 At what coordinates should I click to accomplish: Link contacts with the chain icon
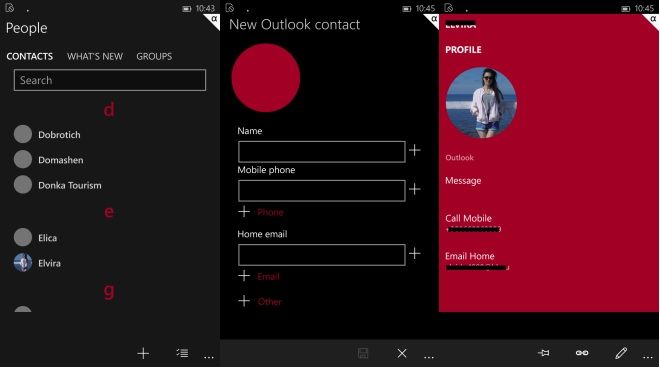tap(582, 353)
